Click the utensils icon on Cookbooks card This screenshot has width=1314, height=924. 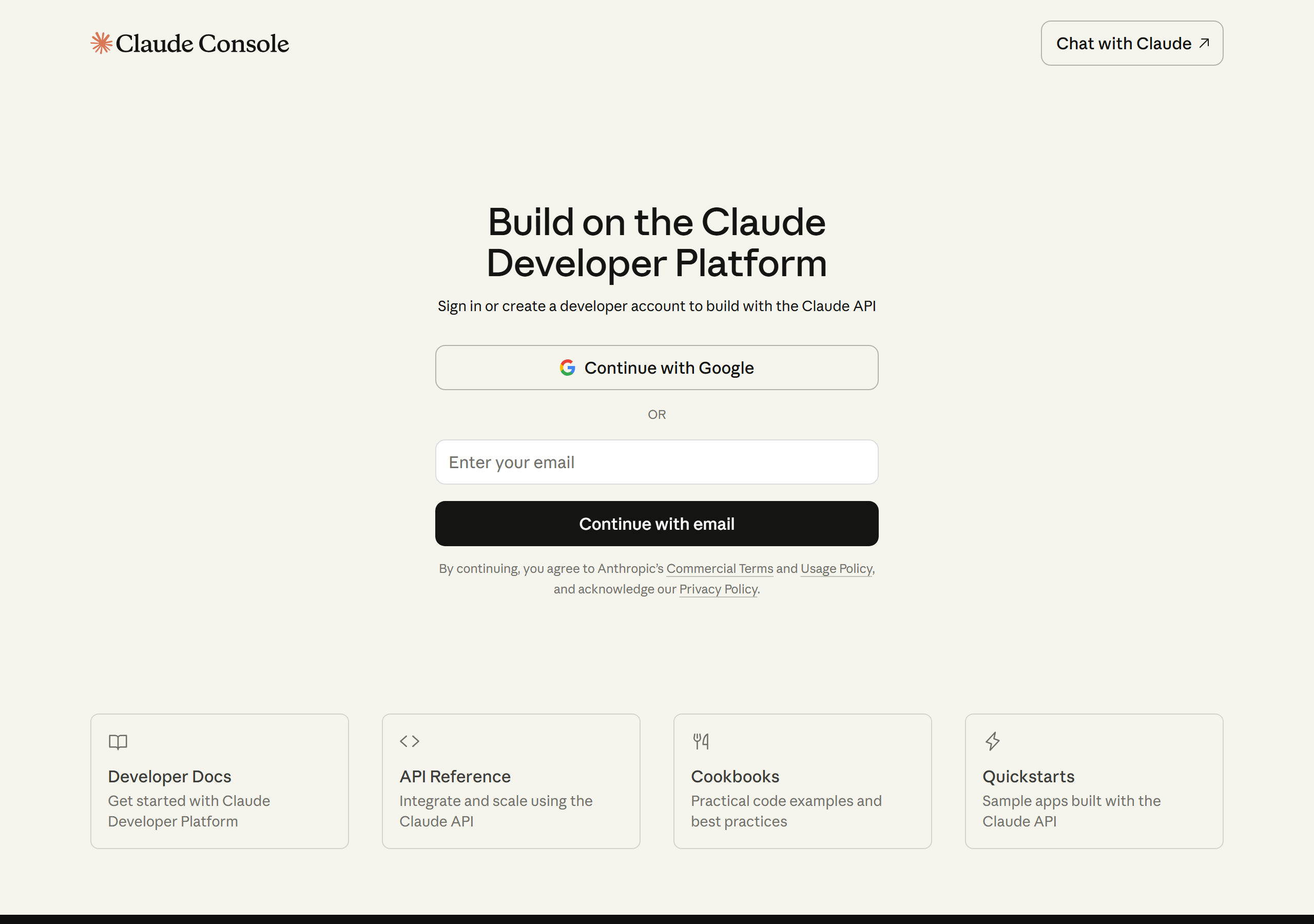(701, 741)
